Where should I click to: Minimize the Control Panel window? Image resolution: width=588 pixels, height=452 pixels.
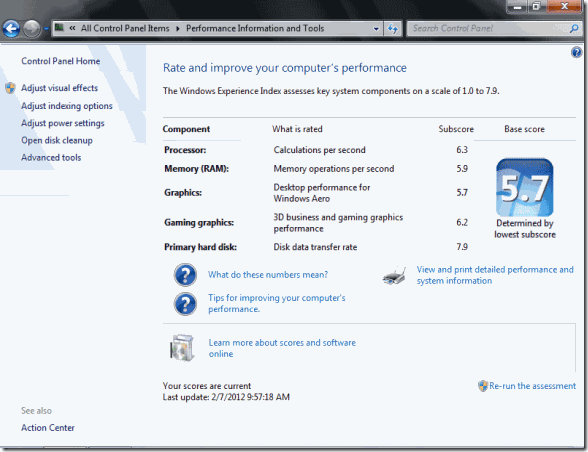pos(517,6)
